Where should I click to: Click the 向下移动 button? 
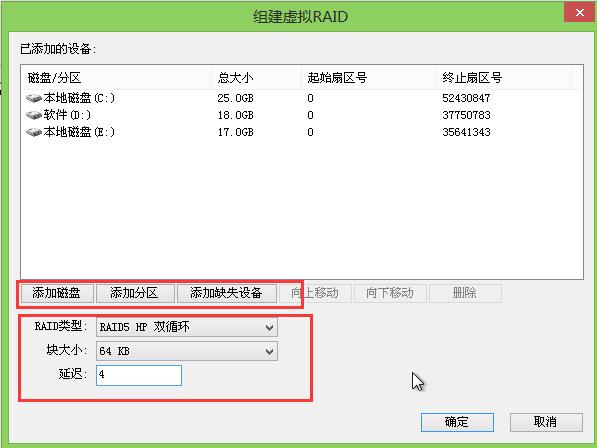(390, 293)
